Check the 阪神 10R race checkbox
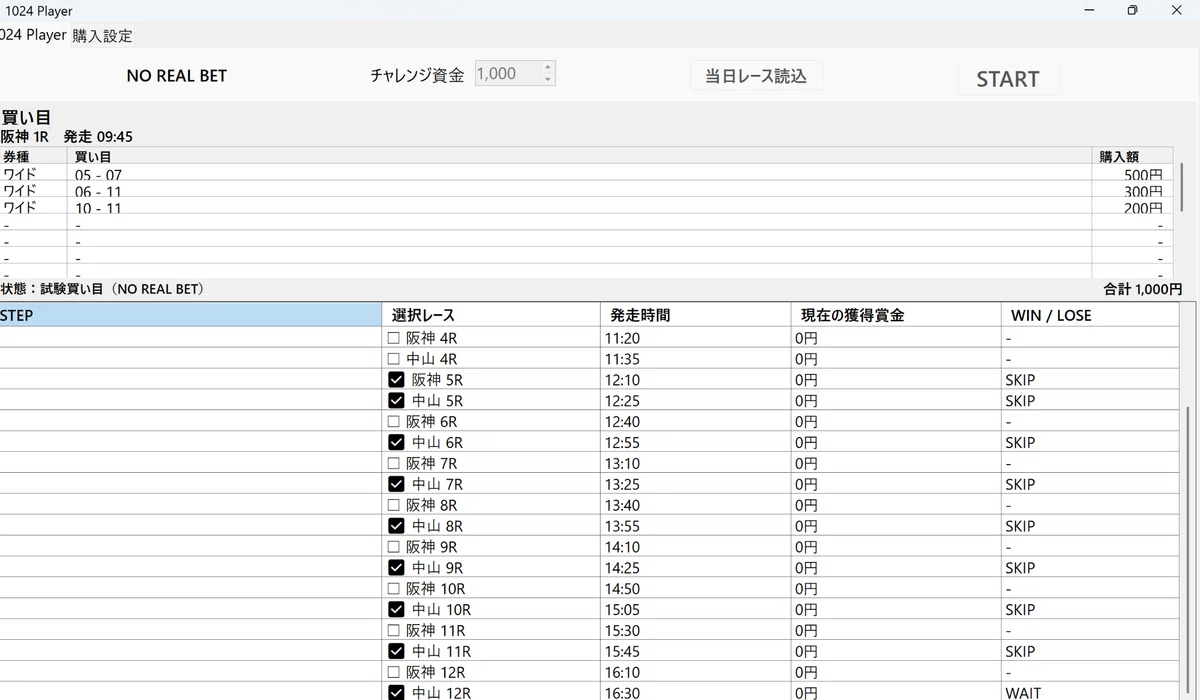This screenshot has width=1200, height=700. [393, 589]
